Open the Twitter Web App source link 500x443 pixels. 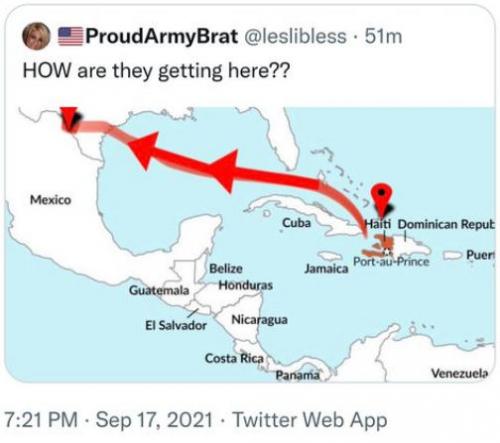click(x=310, y=420)
